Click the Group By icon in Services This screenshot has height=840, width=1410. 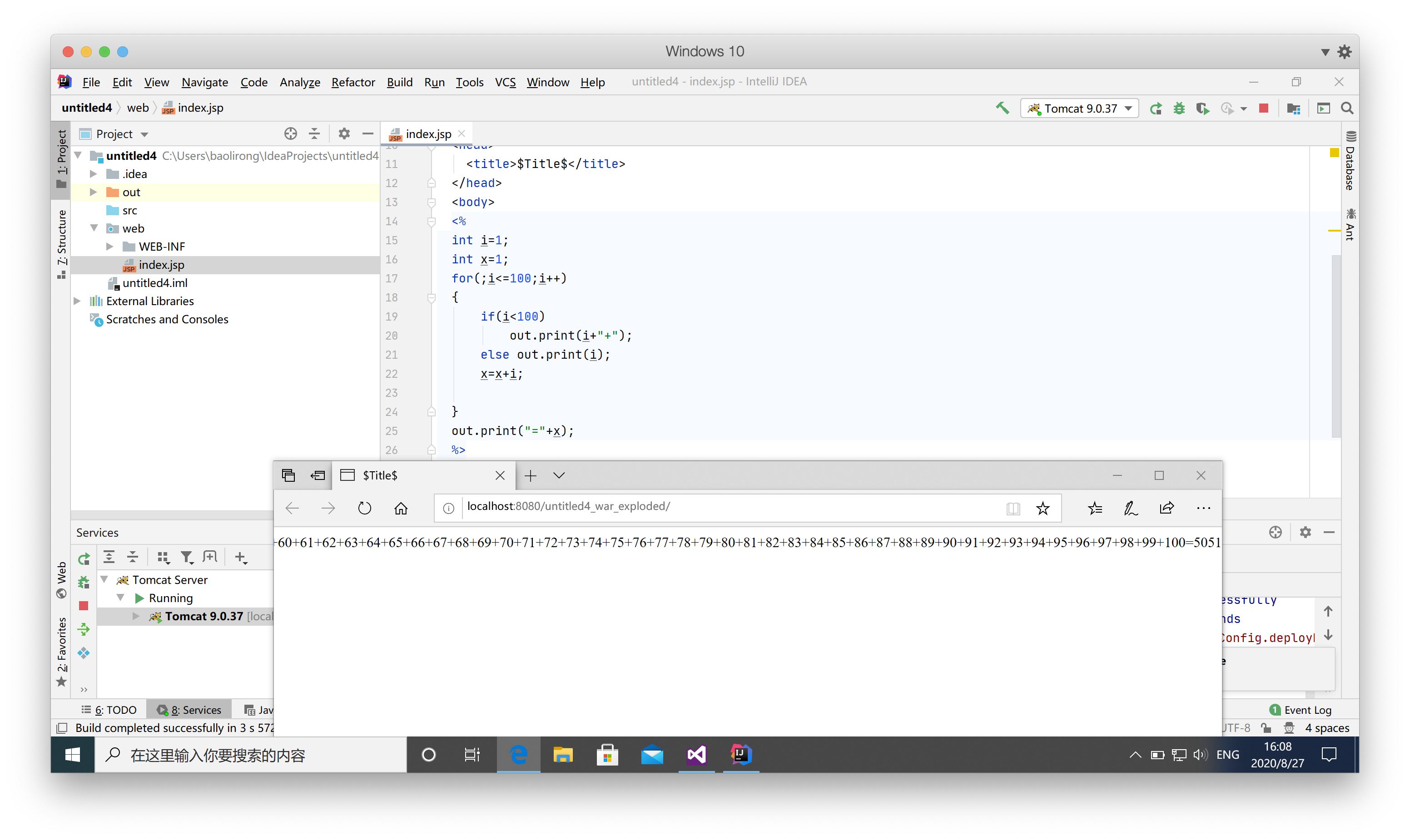coord(163,557)
